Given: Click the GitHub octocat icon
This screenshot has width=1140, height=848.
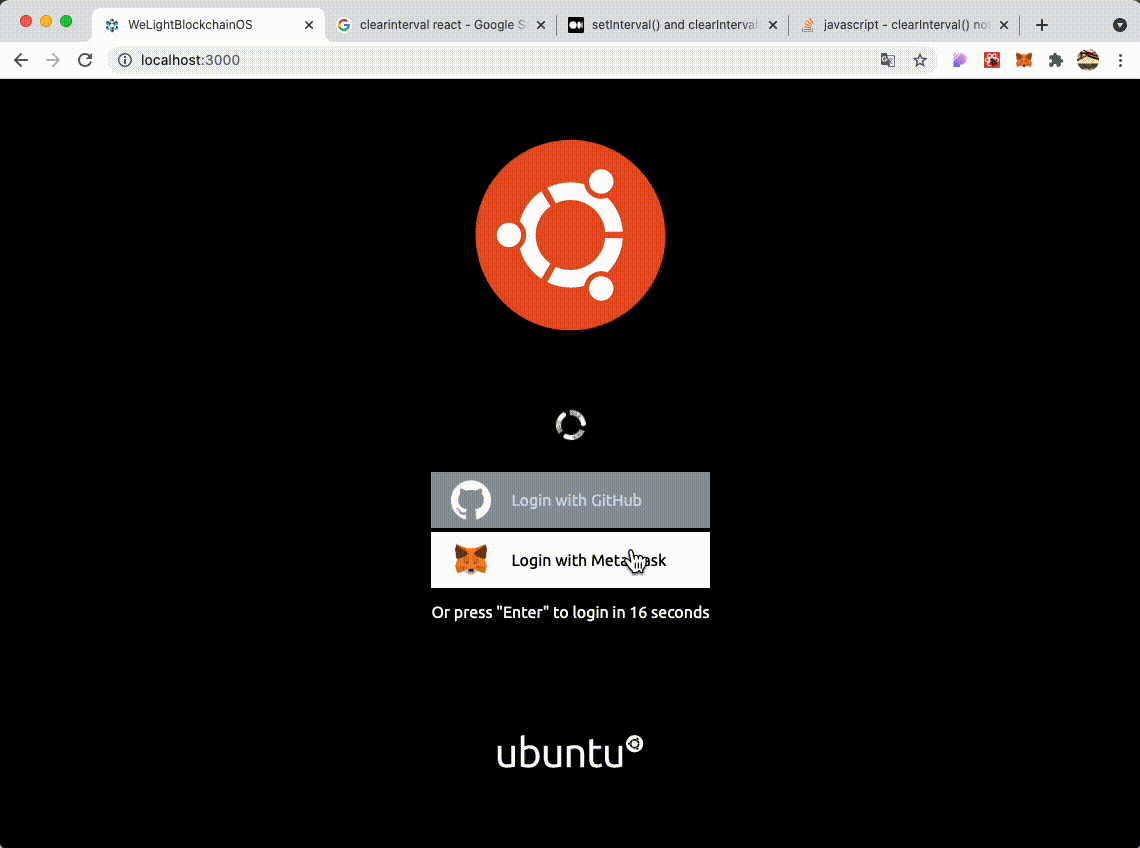Looking at the screenshot, I should click(471, 500).
